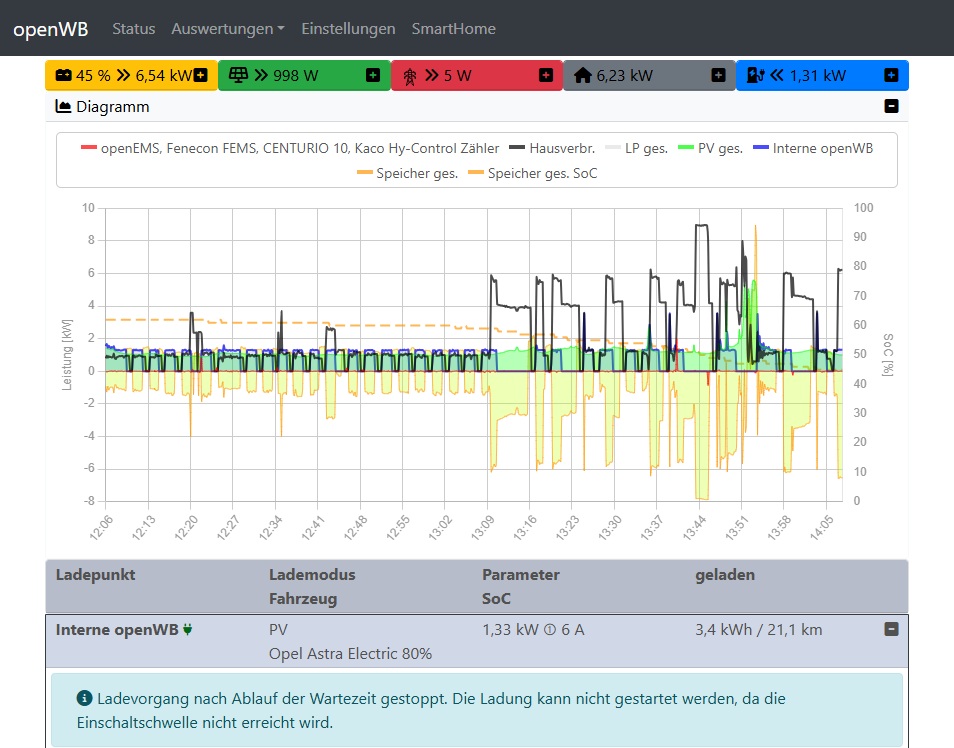Click the grid power pylon icon
The width and height of the screenshot is (954, 748).
click(410, 75)
